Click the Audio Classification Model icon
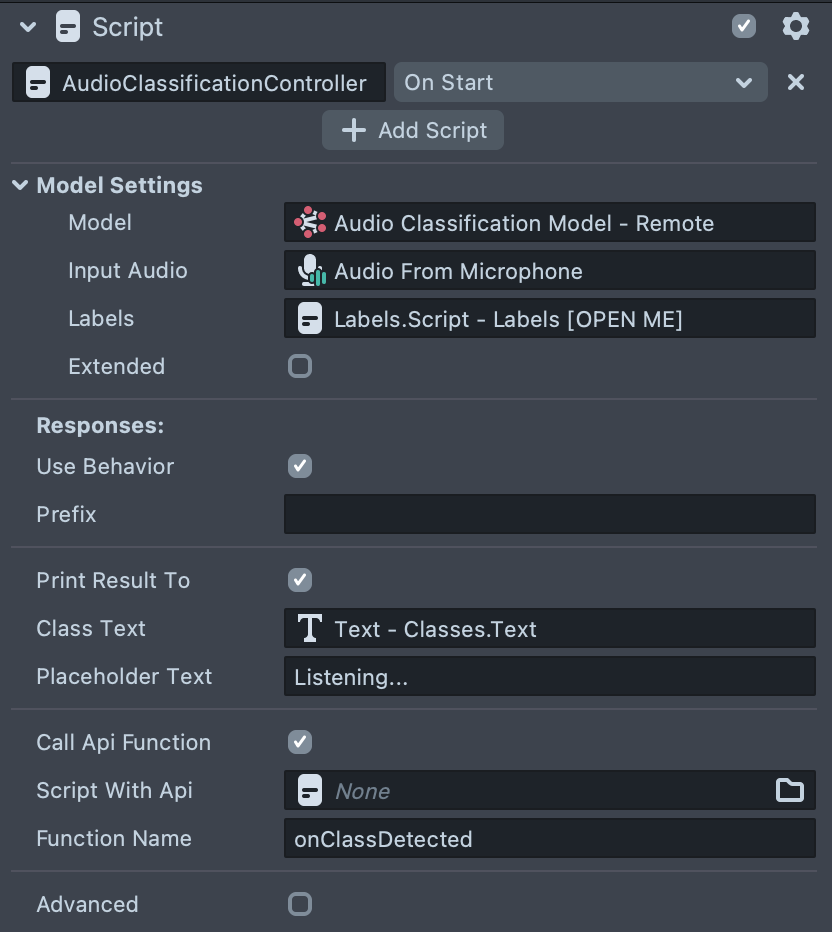 click(x=311, y=223)
